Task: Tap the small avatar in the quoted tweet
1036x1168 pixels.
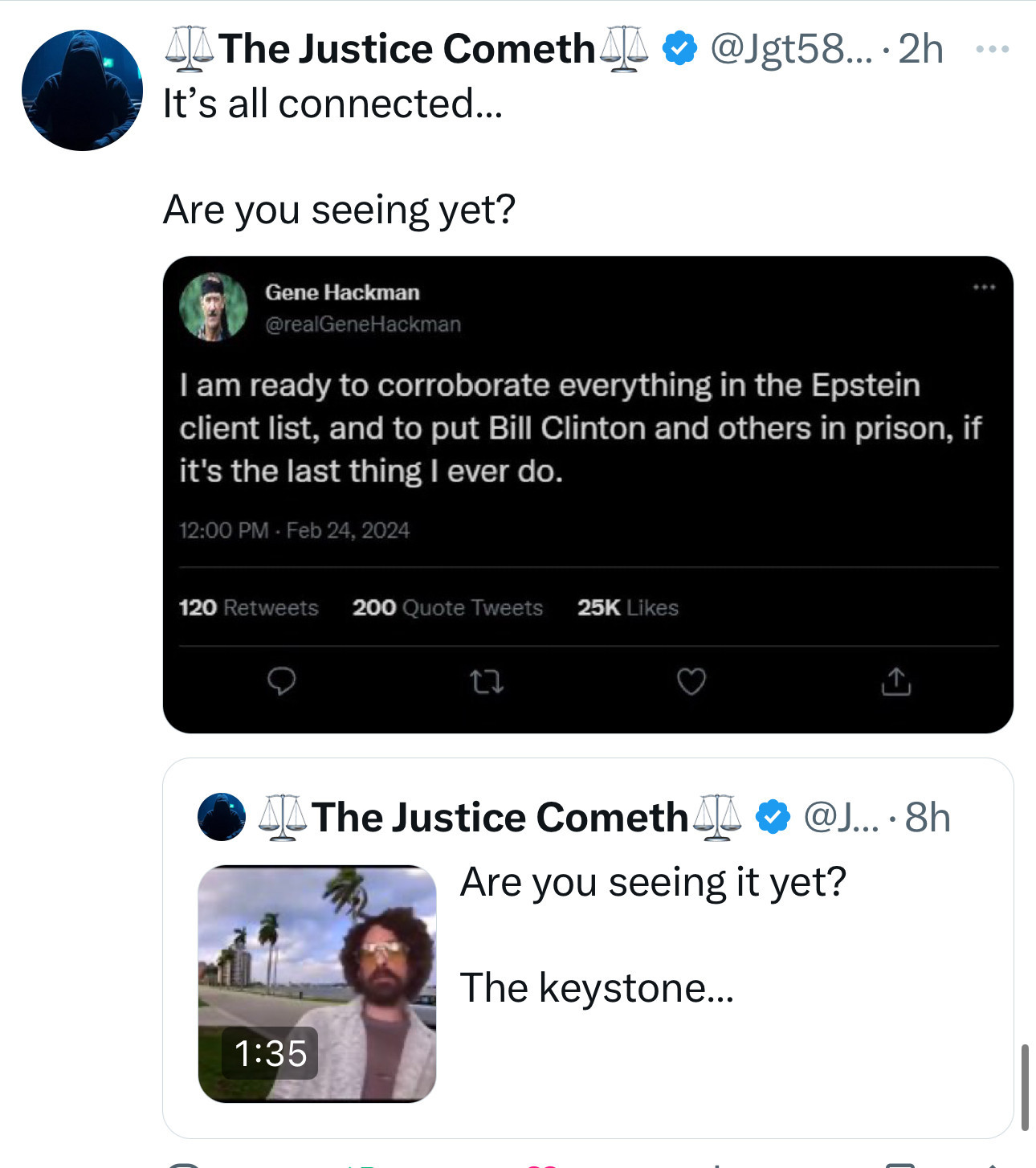Action: tap(222, 817)
